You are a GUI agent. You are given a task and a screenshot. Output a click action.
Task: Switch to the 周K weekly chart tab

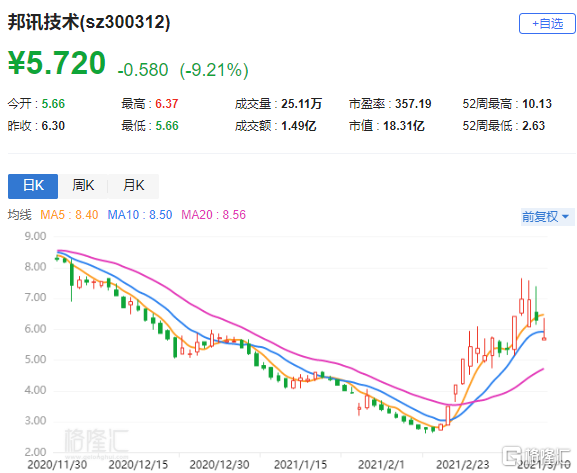pos(83,186)
